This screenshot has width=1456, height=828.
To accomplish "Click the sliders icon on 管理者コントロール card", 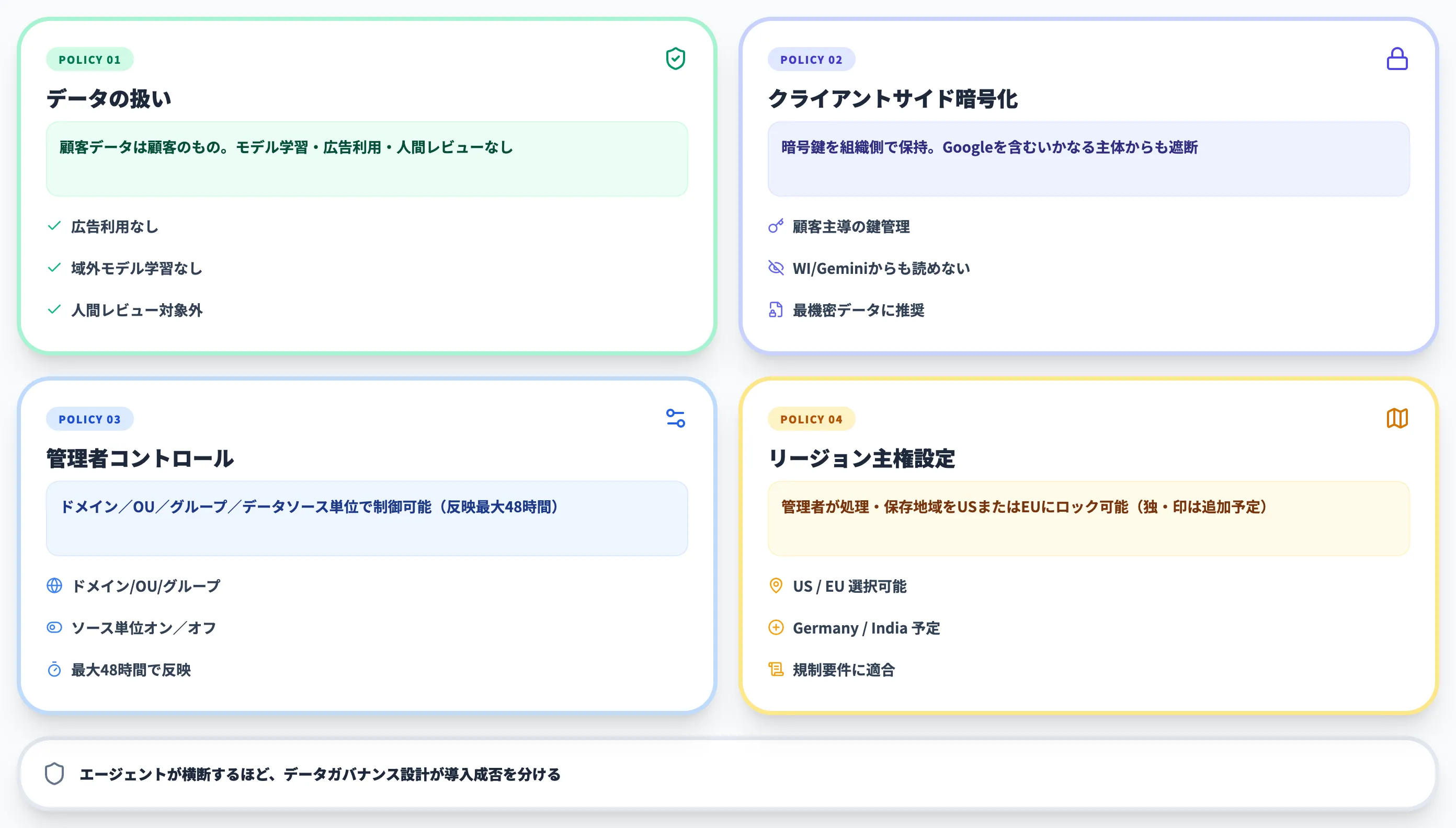I will 676,419.
